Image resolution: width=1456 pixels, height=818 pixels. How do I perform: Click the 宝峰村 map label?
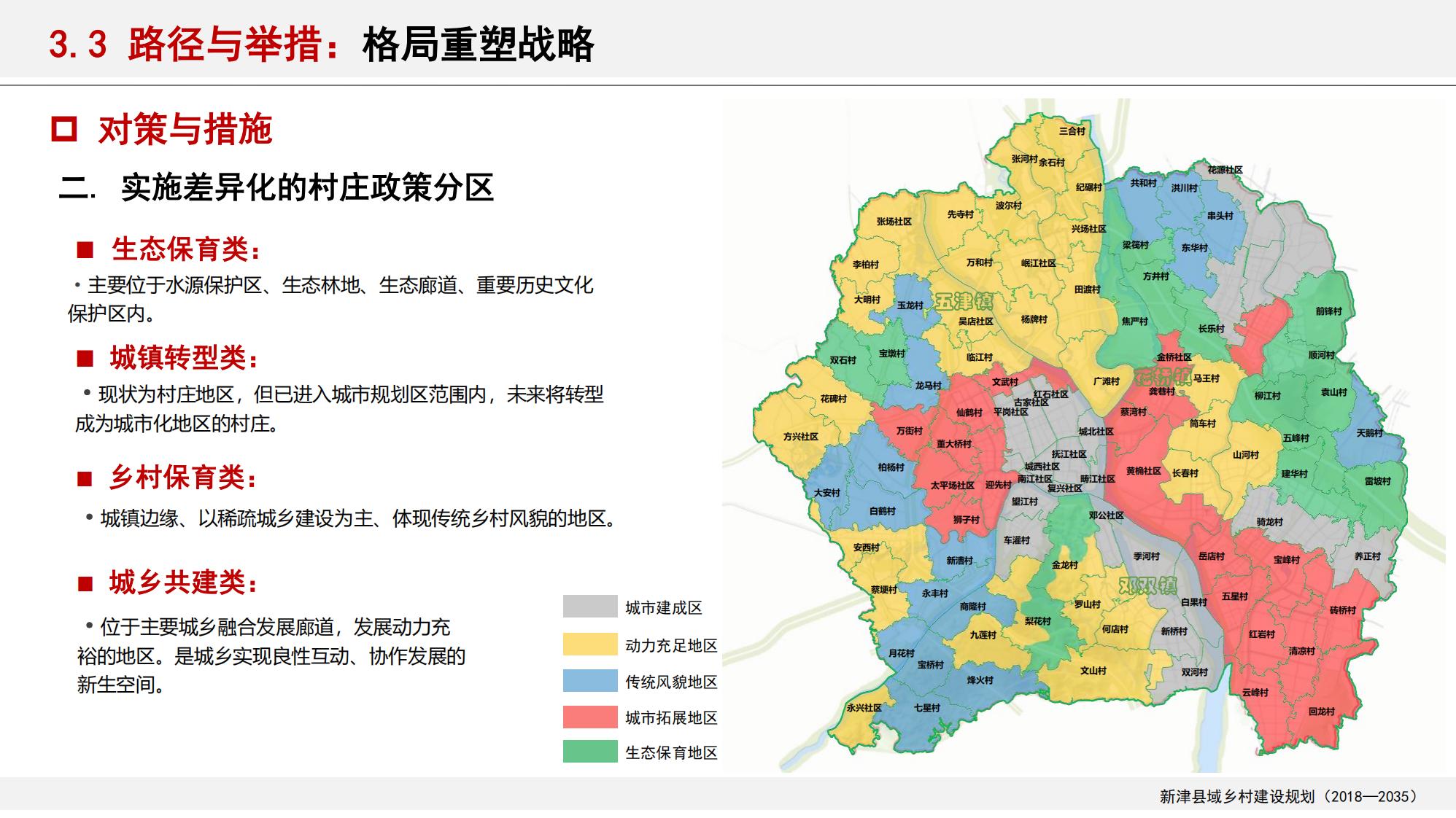[1287, 560]
